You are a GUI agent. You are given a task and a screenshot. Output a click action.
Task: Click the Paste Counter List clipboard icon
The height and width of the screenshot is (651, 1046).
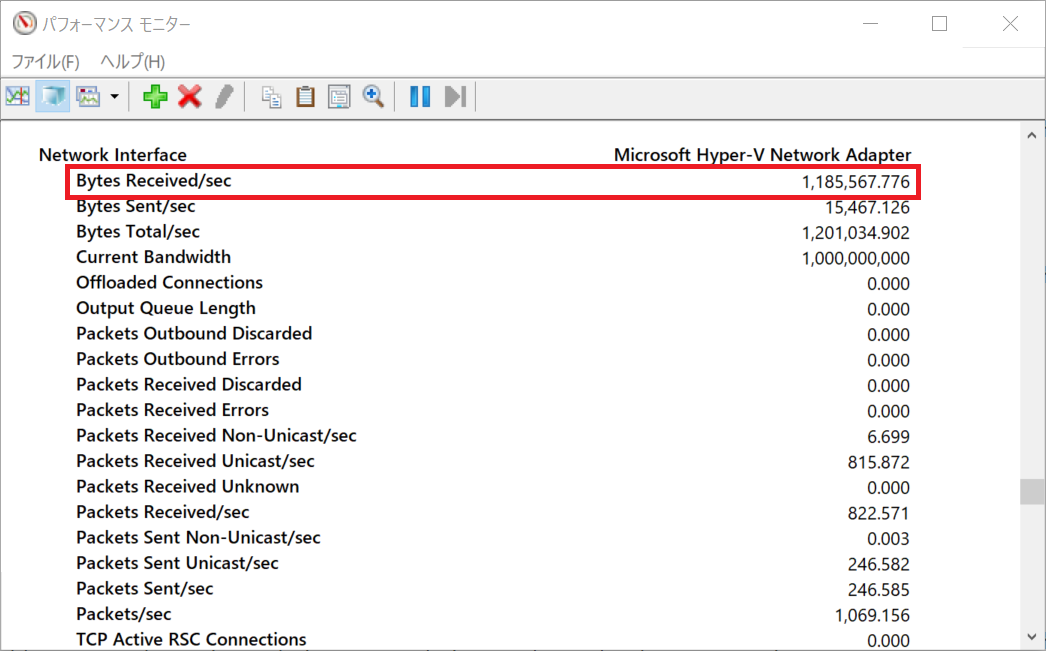[x=305, y=96]
